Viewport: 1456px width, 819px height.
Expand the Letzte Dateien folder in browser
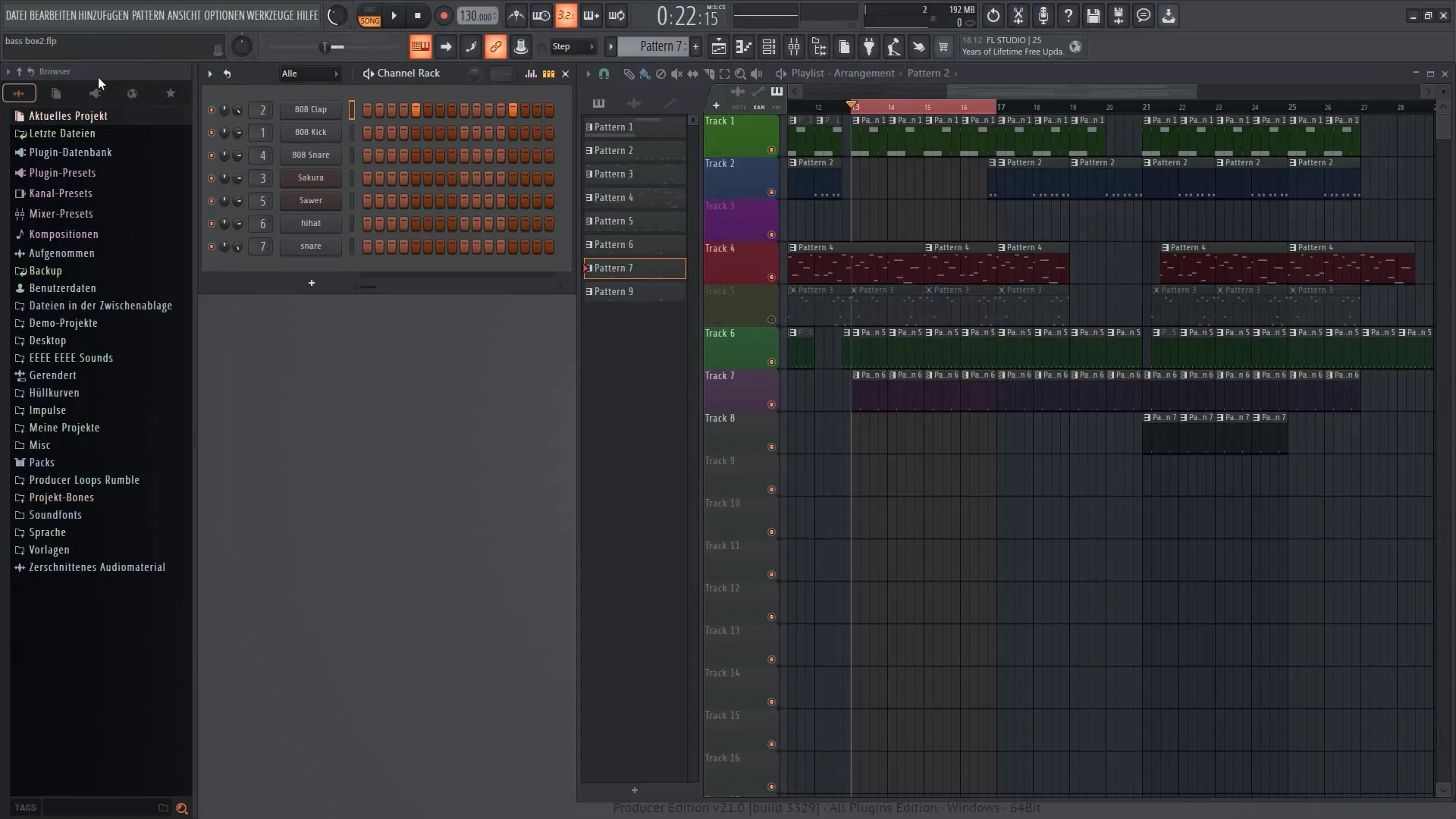point(62,133)
